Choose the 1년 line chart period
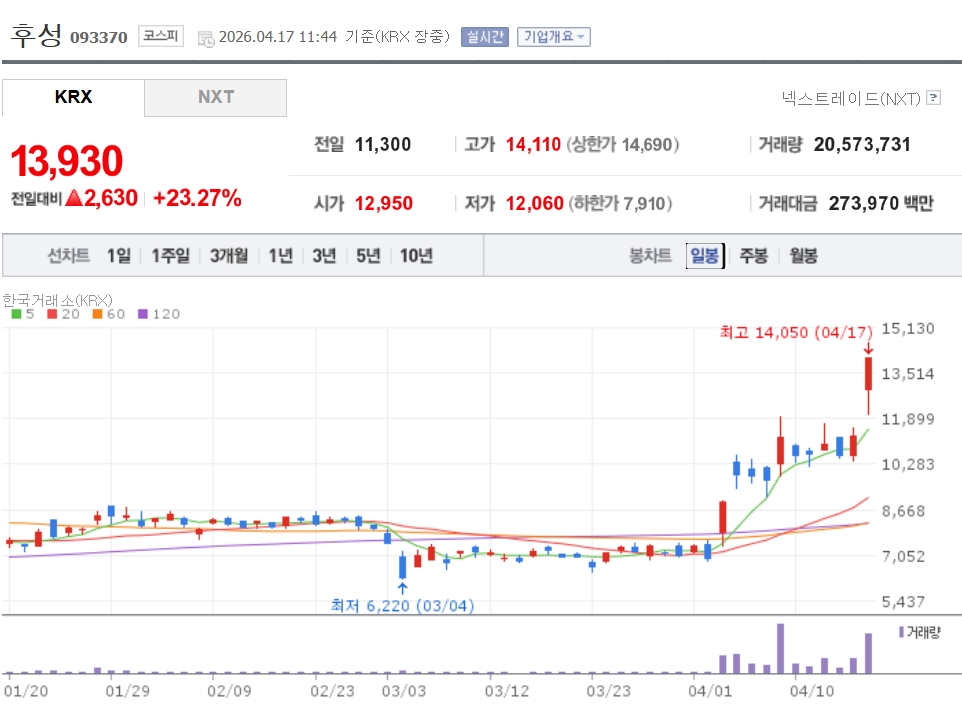This screenshot has height=712, width=962. 280,256
